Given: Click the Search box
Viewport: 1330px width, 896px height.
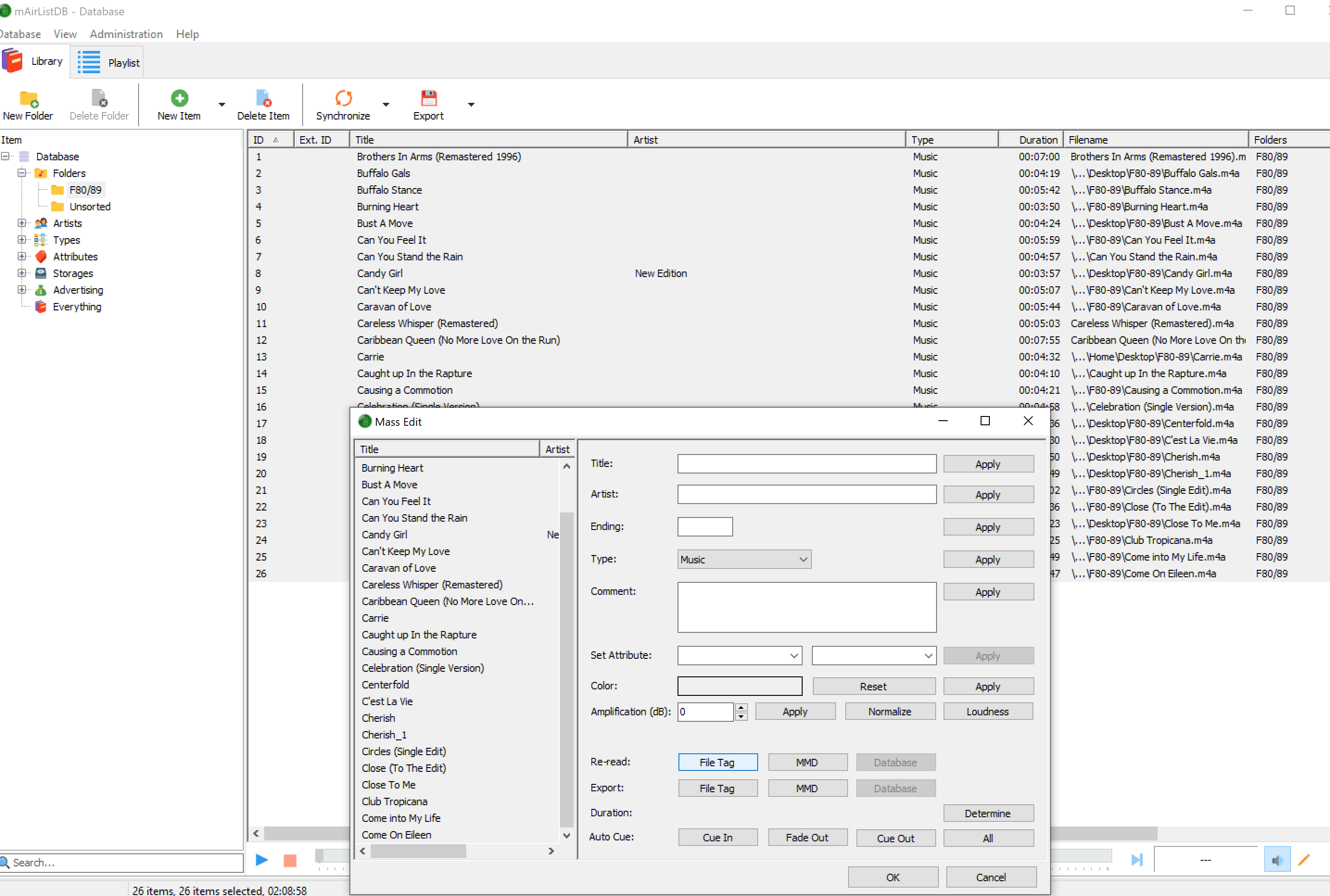Looking at the screenshot, I should coord(122,862).
